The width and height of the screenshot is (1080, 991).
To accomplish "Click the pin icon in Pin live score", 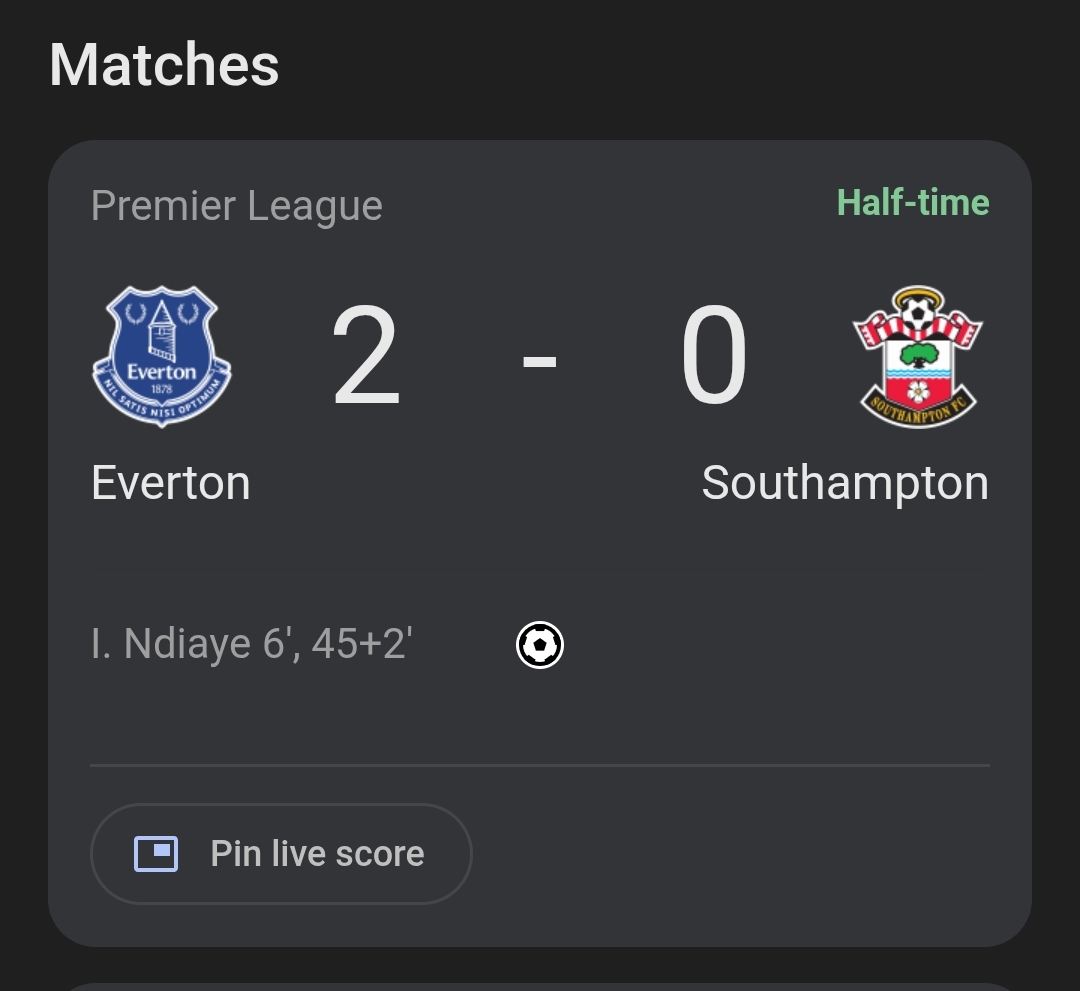I will tap(156, 854).
